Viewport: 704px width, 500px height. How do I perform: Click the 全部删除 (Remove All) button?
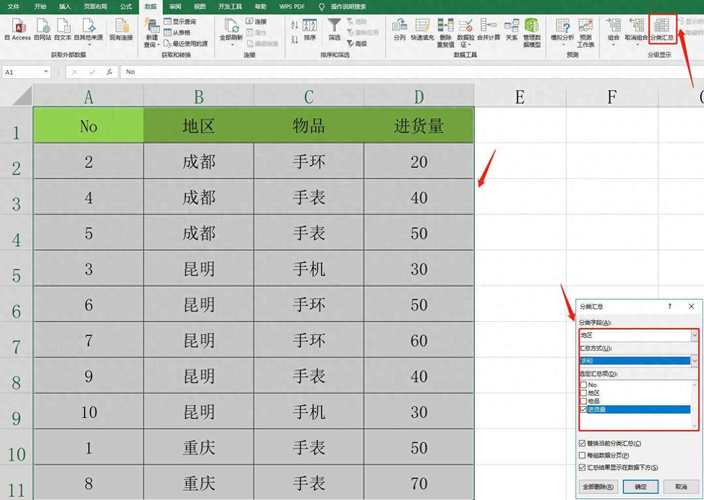[596, 486]
